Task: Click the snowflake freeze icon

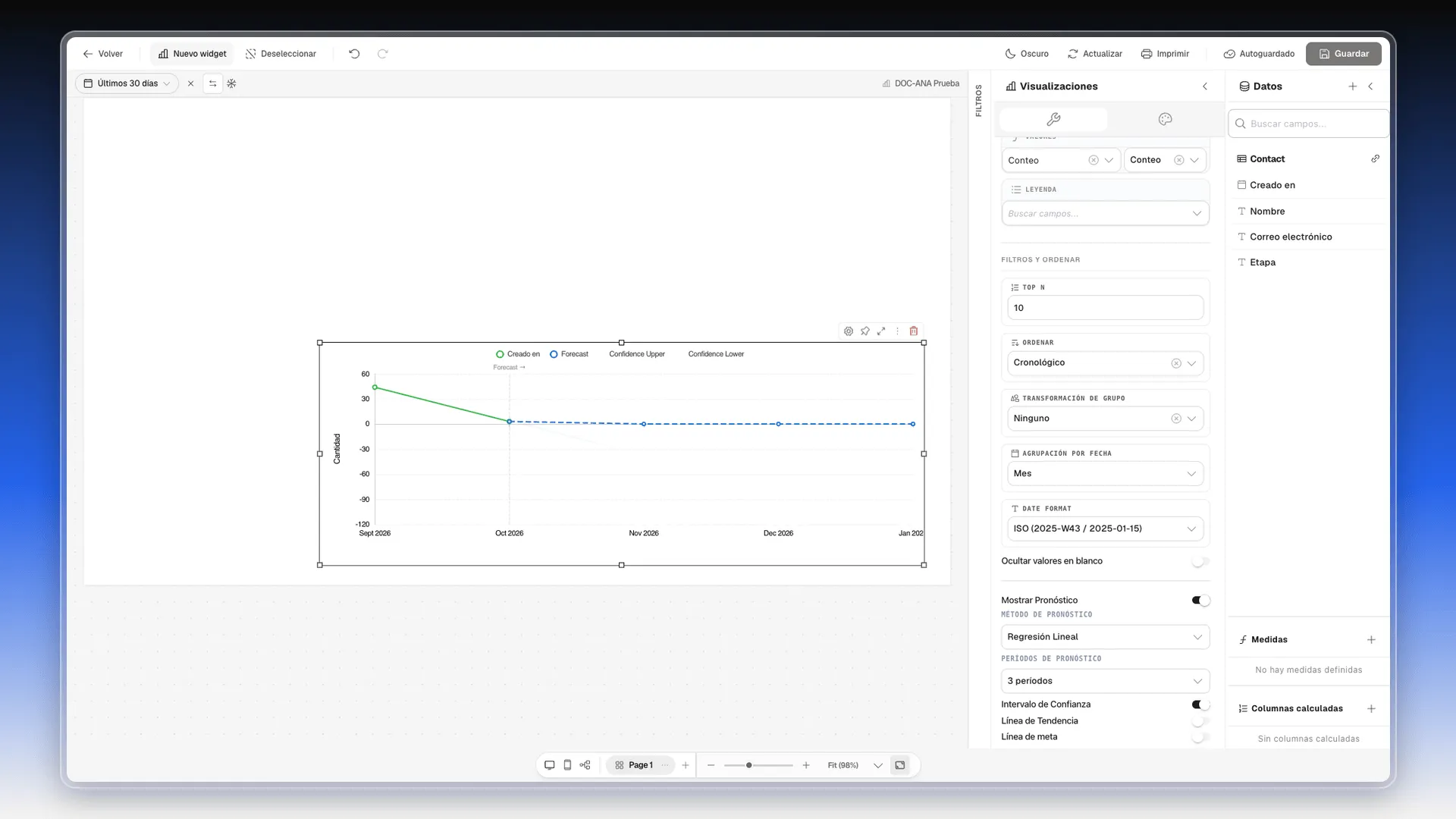Action: [x=232, y=83]
